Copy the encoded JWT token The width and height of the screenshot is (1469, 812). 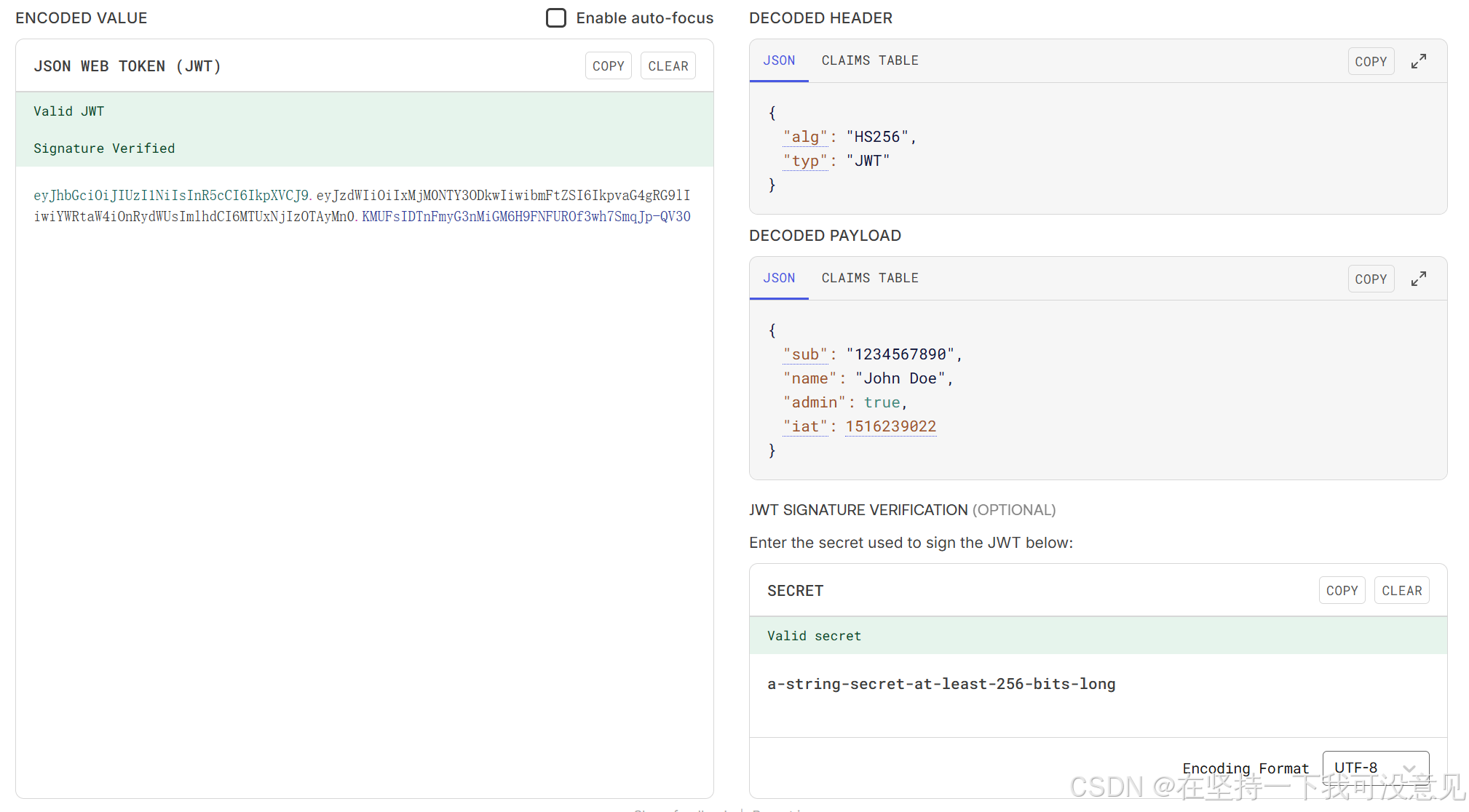pos(608,65)
